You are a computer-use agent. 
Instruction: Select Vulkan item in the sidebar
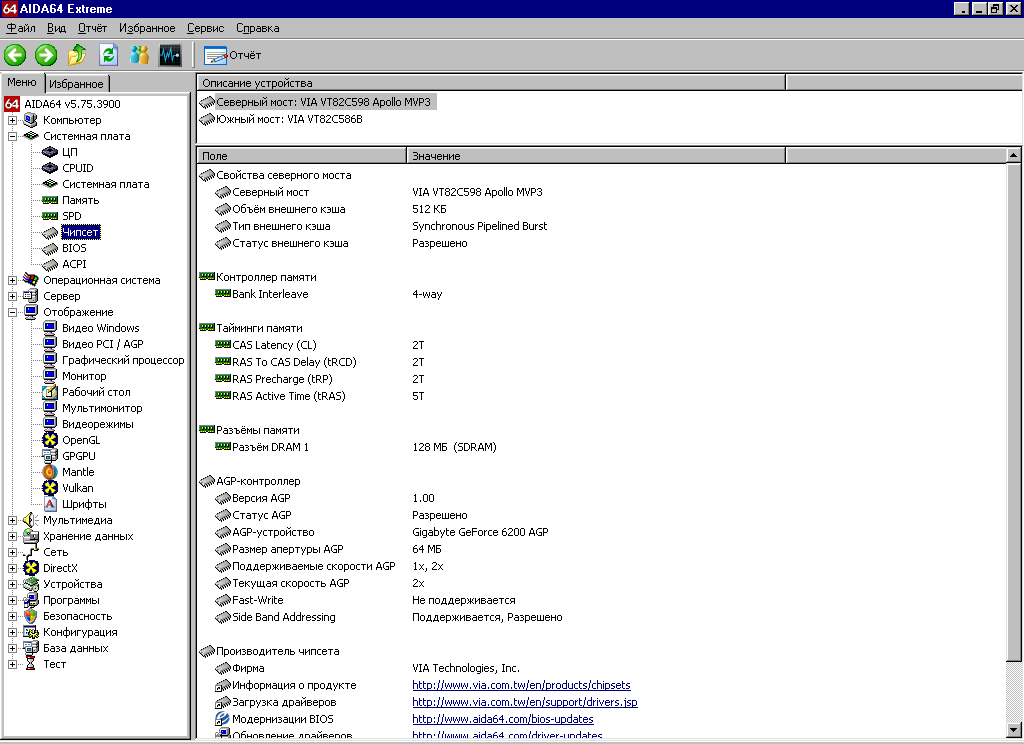click(77, 488)
